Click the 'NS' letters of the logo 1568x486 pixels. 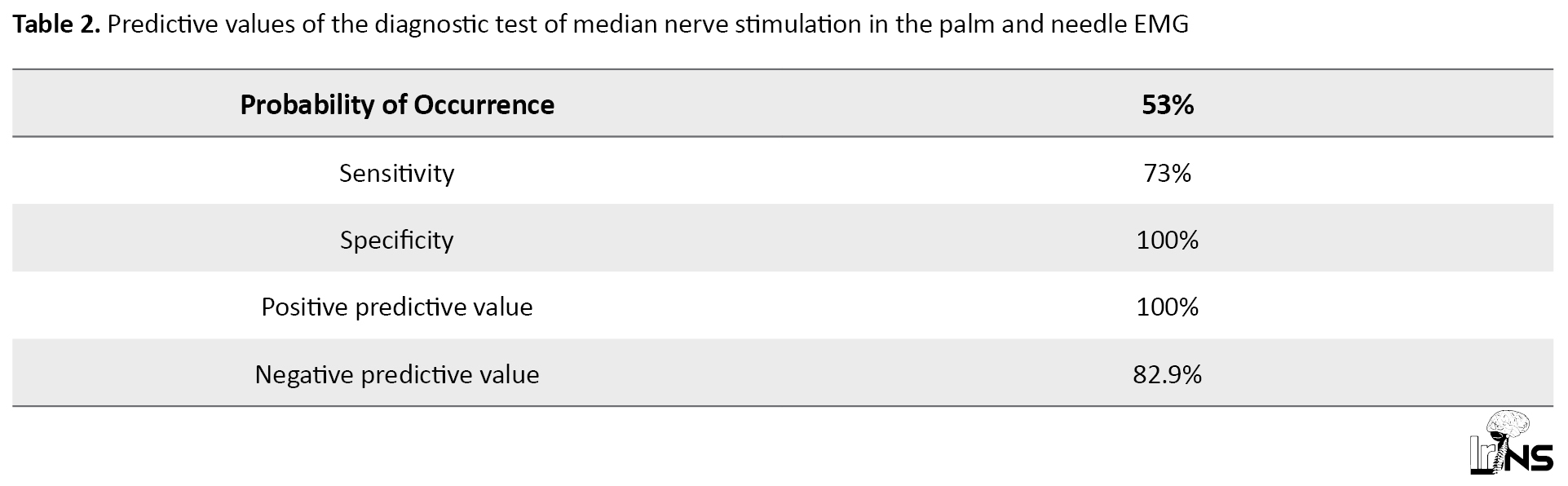coord(1530,459)
